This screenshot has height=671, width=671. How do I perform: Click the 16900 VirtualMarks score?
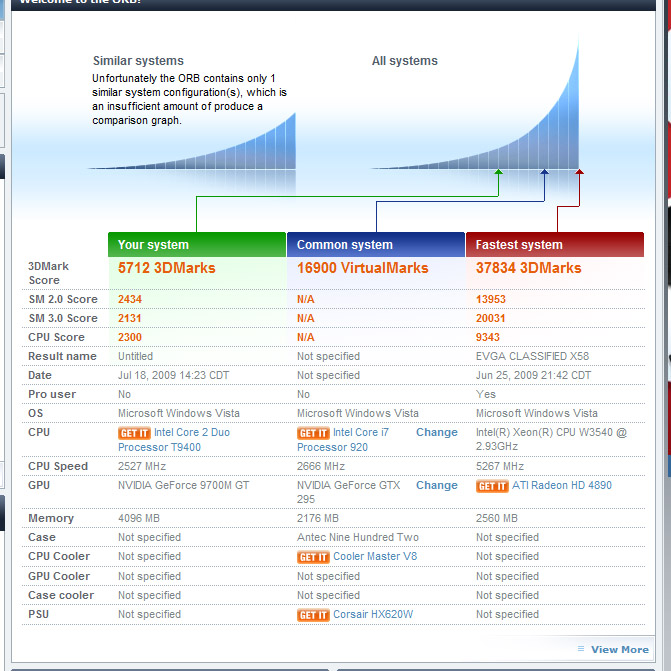pyautogui.click(x=362, y=268)
